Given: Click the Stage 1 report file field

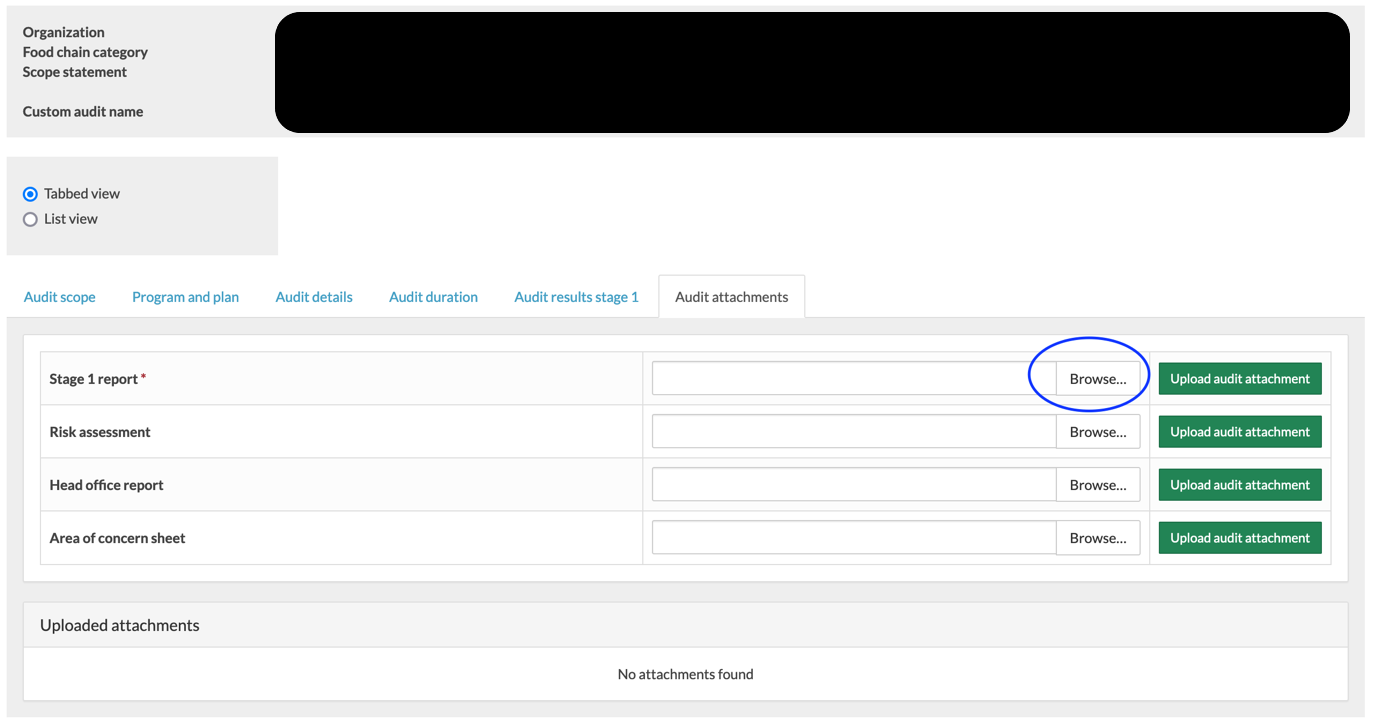Looking at the screenshot, I should pos(853,379).
